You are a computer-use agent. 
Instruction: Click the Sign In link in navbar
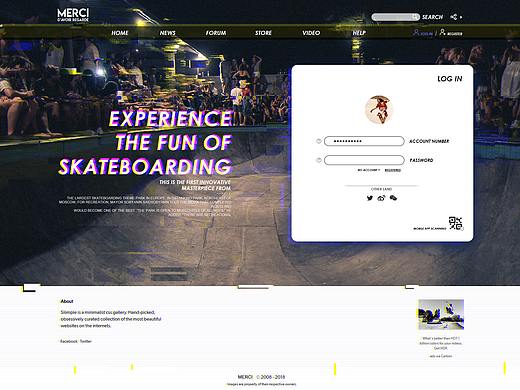click(427, 34)
